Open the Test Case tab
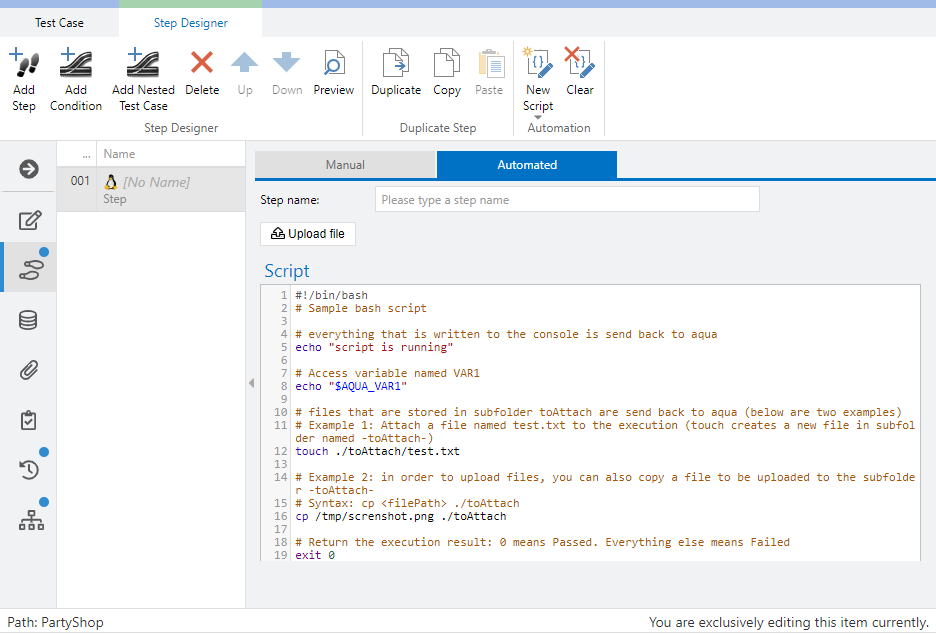936x634 pixels. tap(60, 22)
